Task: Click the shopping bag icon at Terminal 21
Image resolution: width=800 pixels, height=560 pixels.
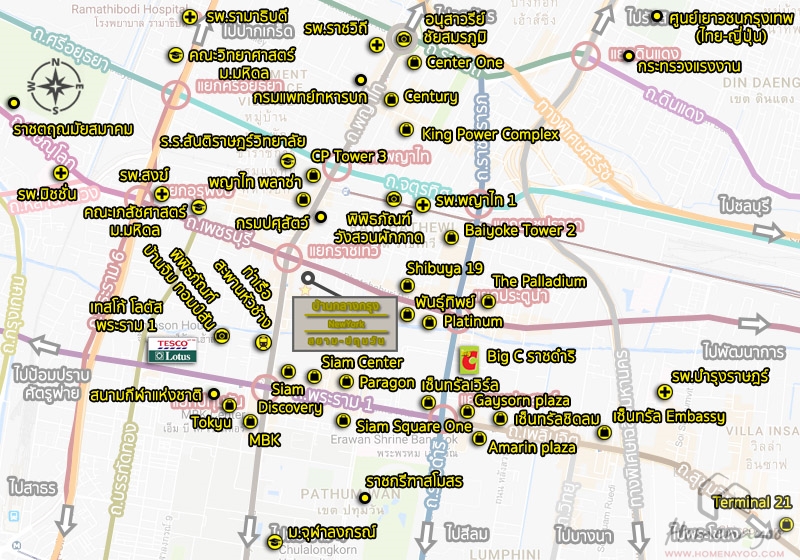Action: (785, 524)
